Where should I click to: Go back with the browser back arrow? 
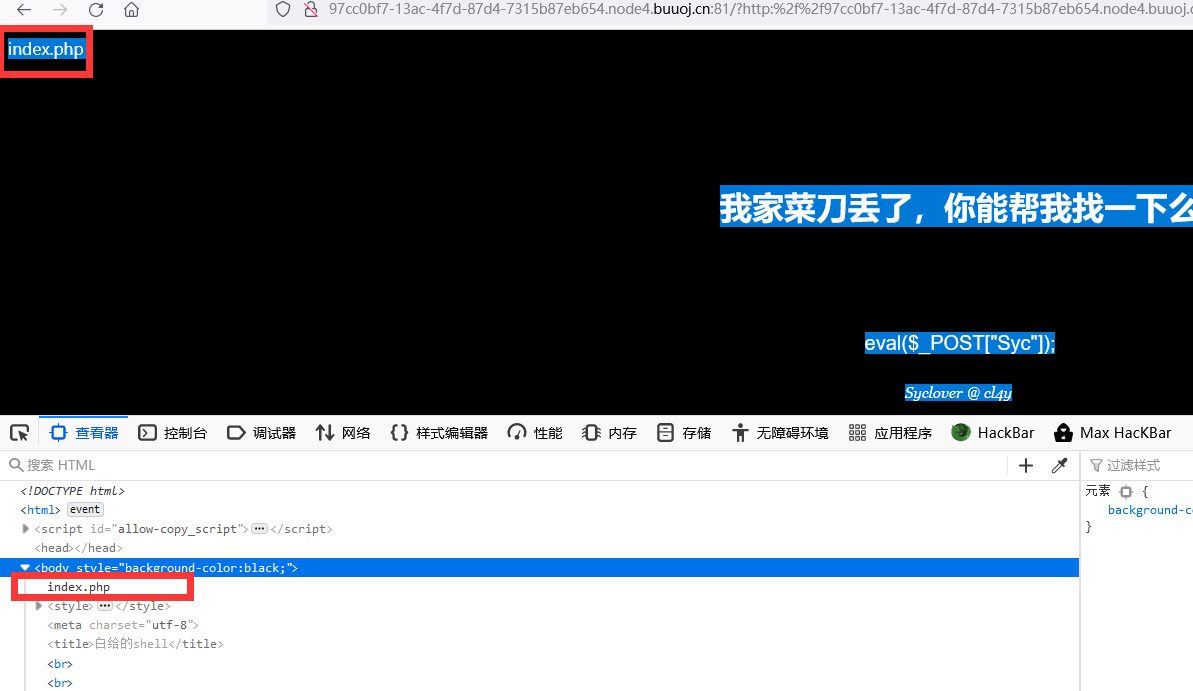pos(24,10)
